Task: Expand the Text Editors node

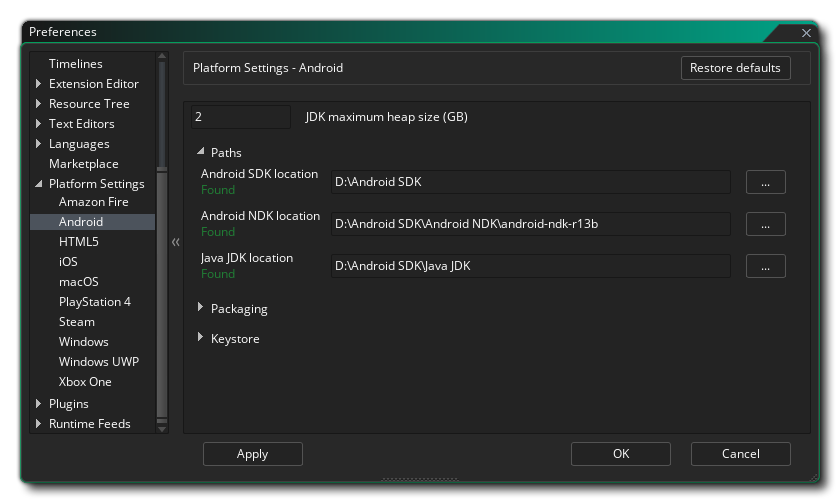Action: pos(38,124)
